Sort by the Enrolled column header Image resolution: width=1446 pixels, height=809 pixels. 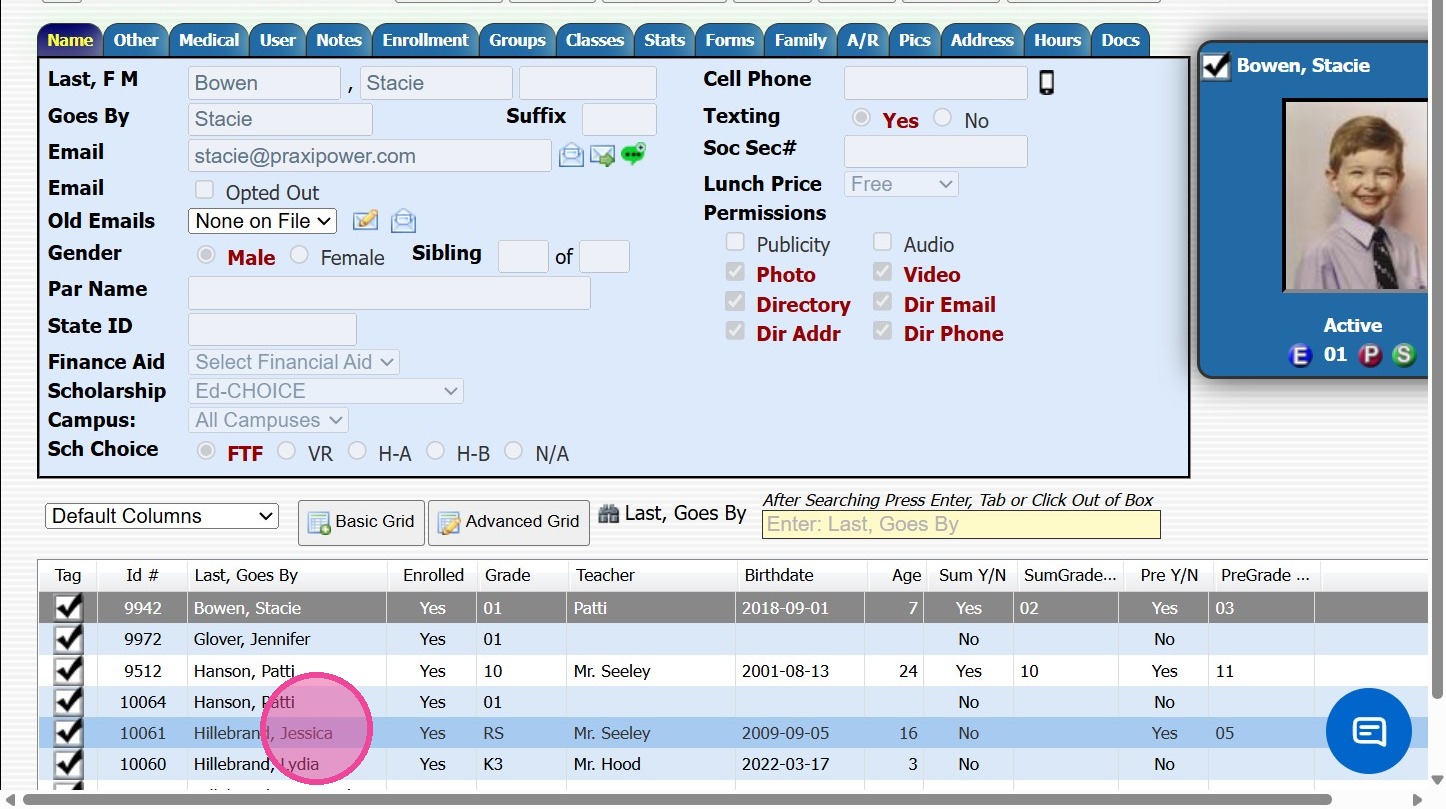(432, 575)
